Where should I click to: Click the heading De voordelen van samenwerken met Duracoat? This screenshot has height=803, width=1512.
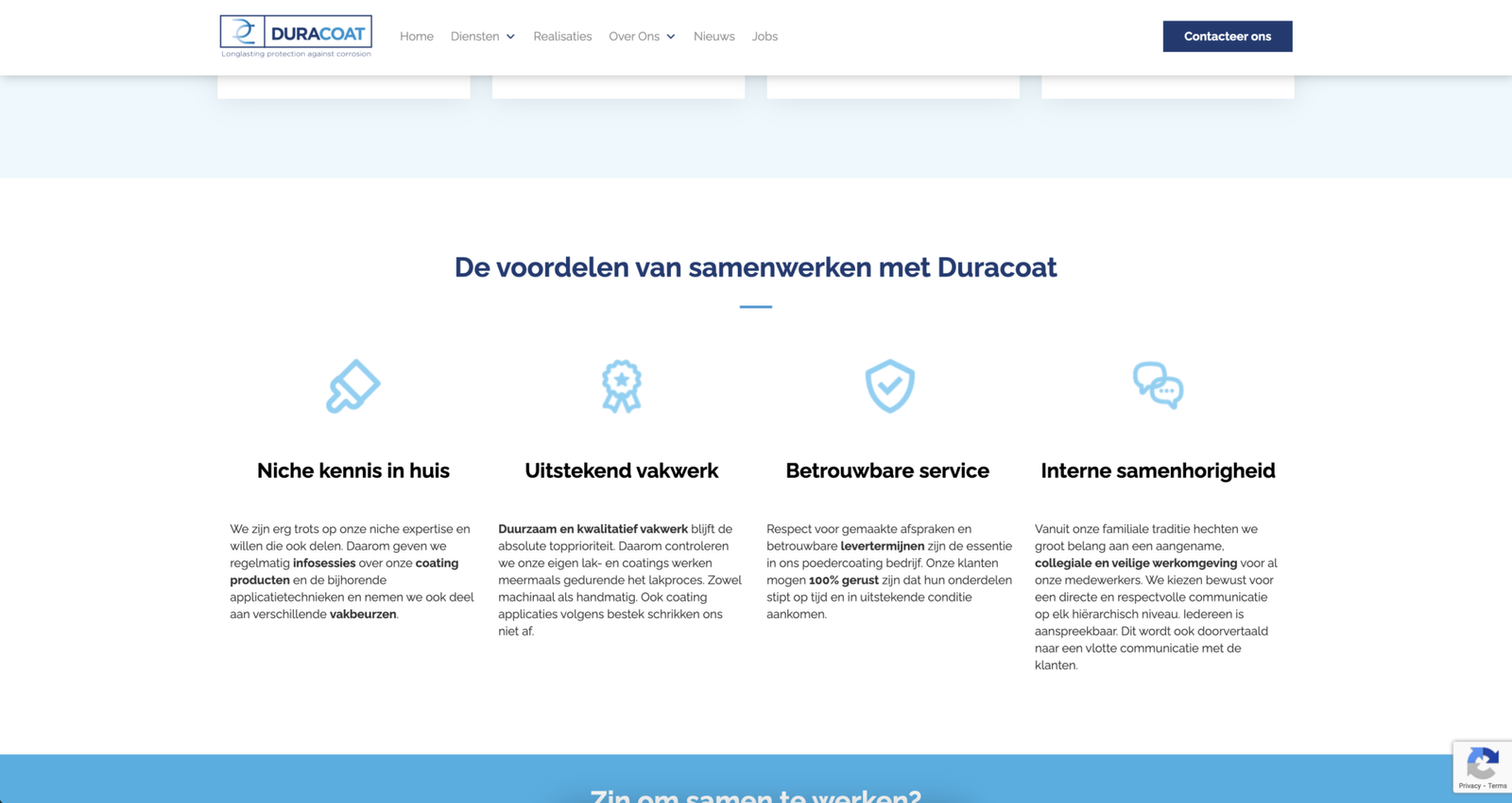point(756,267)
